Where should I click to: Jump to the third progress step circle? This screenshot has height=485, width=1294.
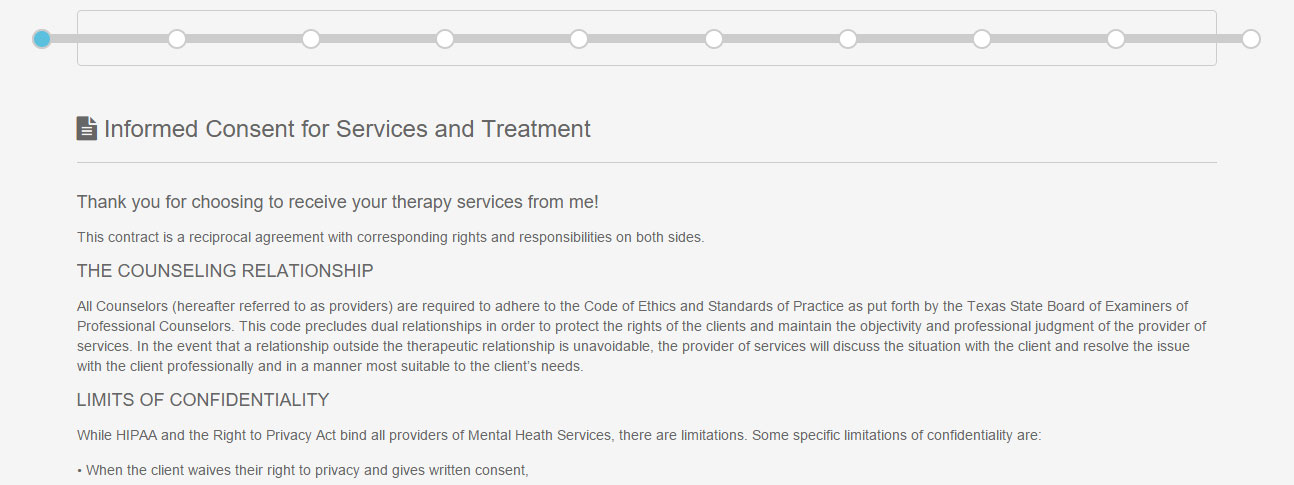pos(311,39)
